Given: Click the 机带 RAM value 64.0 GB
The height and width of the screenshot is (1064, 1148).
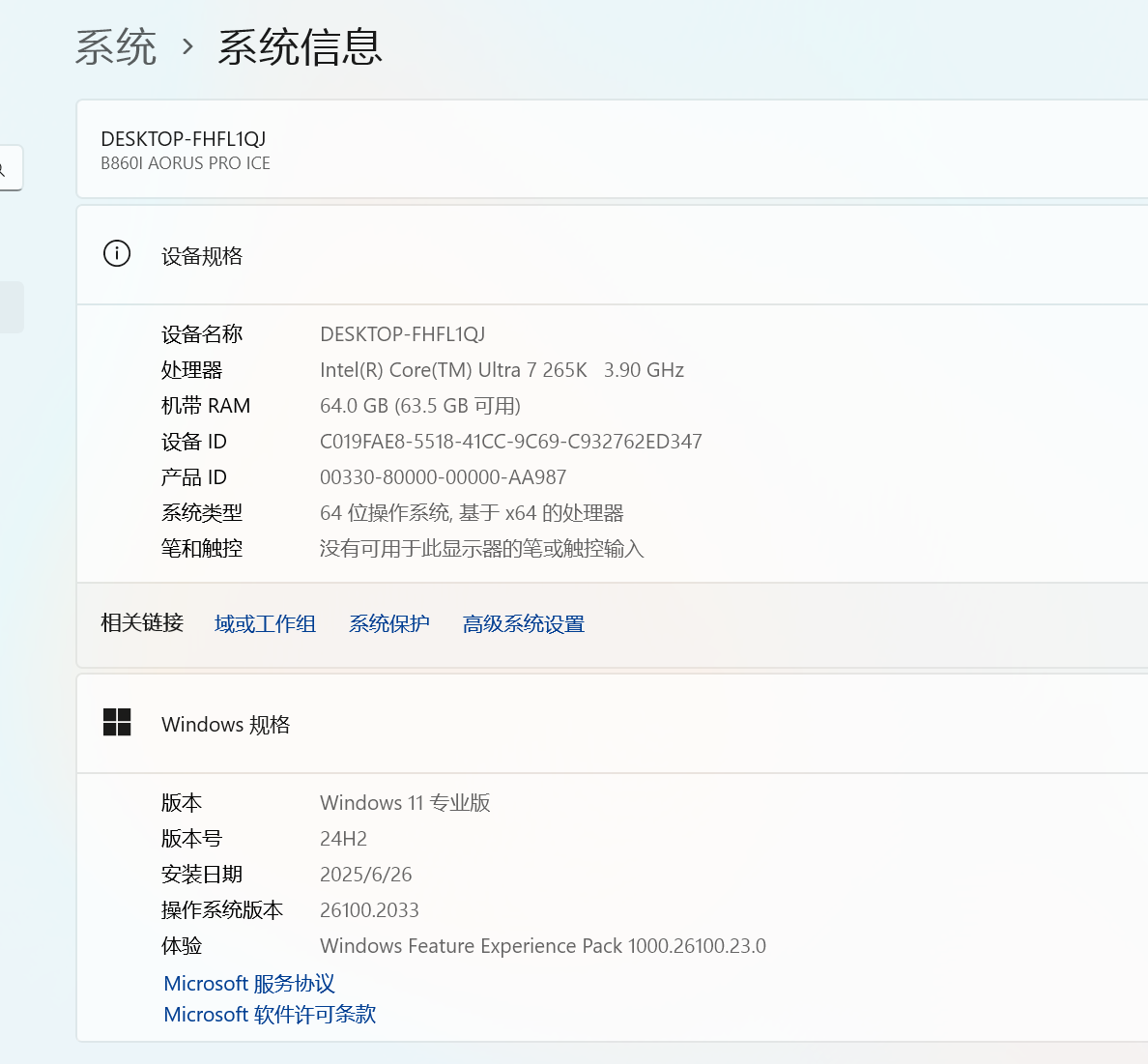Looking at the screenshot, I should [x=420, y=406].
